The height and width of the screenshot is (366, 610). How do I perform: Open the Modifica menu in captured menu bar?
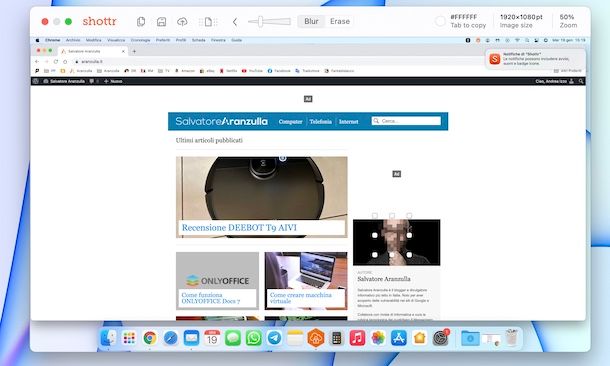[93, 40]
